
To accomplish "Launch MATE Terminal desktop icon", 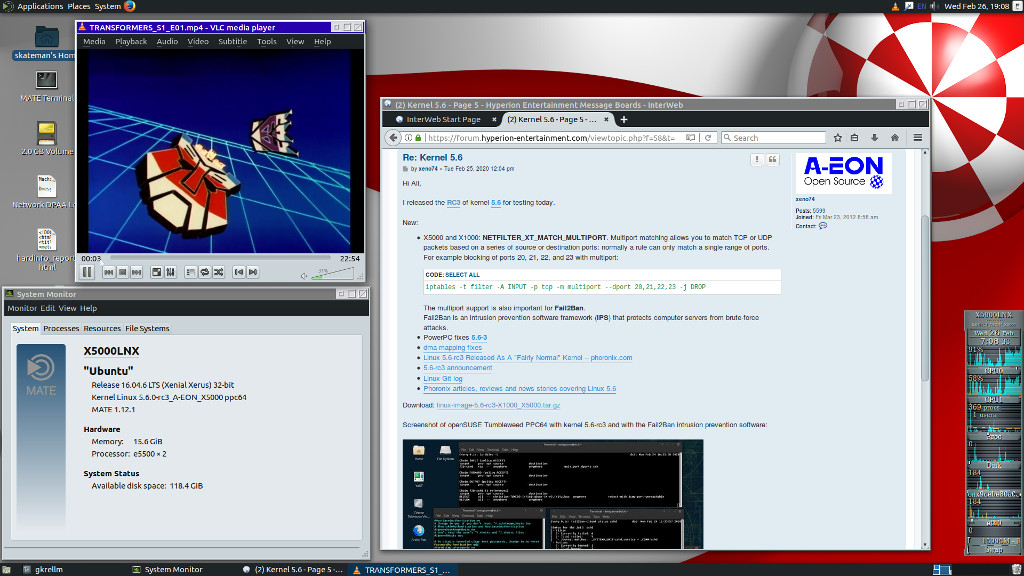I will pyautogui.click(x=46, y=86).
